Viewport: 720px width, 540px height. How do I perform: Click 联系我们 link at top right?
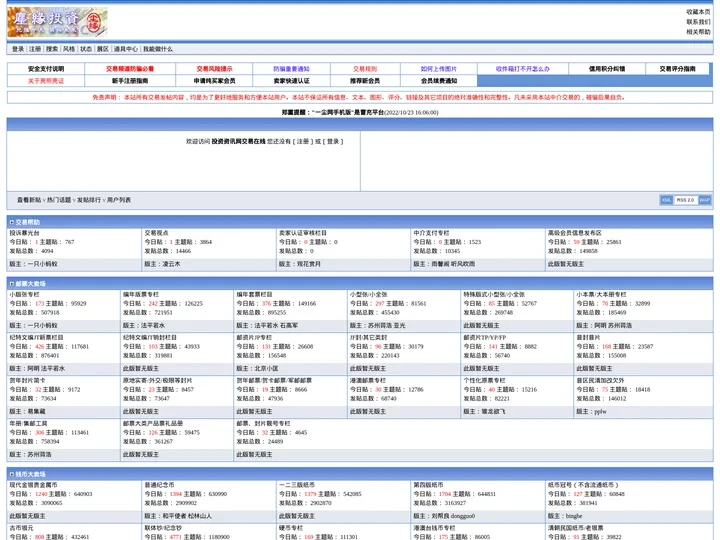(698, 22)
